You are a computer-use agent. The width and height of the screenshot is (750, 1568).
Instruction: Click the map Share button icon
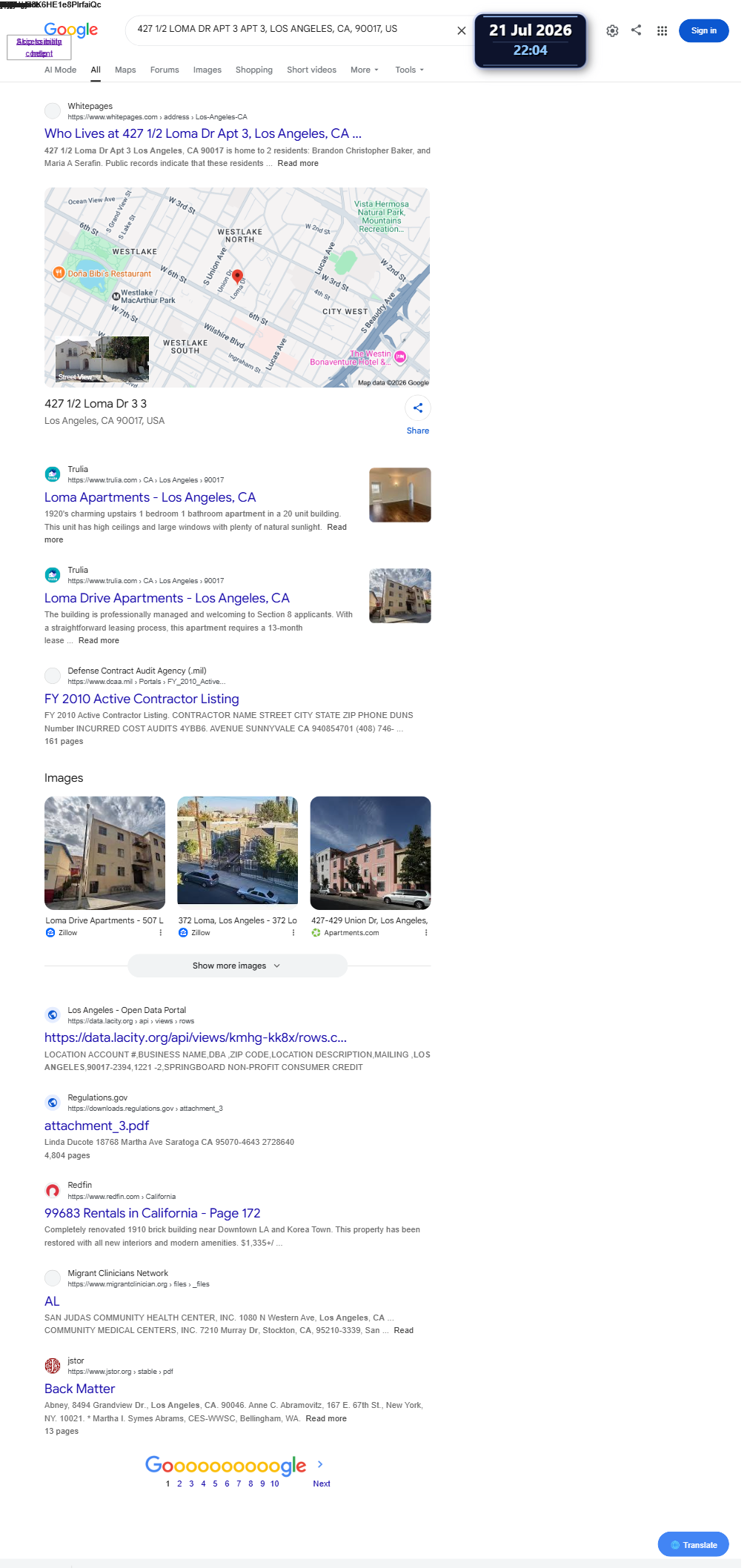click(x=418, y=408)
